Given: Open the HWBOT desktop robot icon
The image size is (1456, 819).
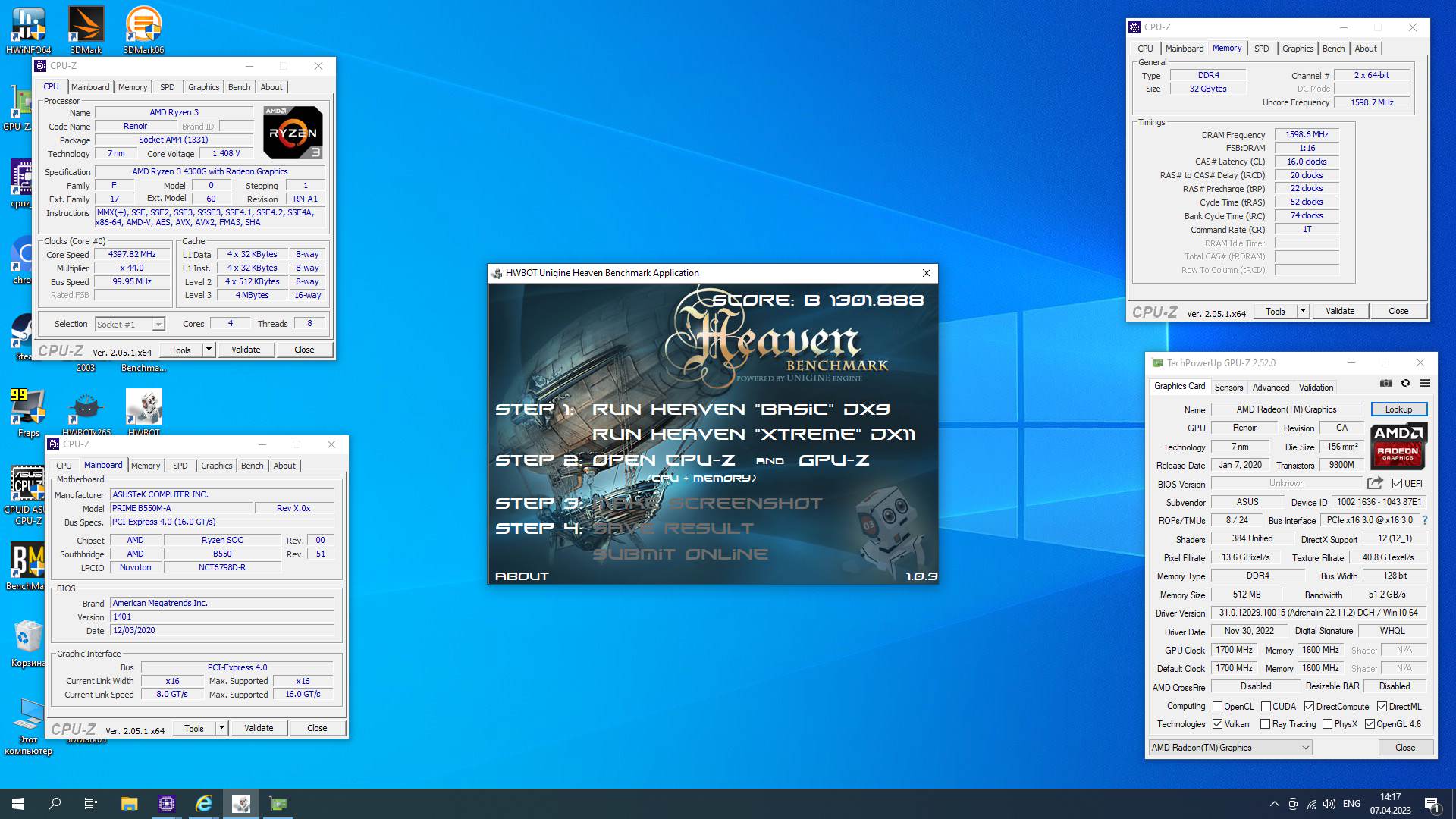Looking at the screenshot, I should 143,413.
